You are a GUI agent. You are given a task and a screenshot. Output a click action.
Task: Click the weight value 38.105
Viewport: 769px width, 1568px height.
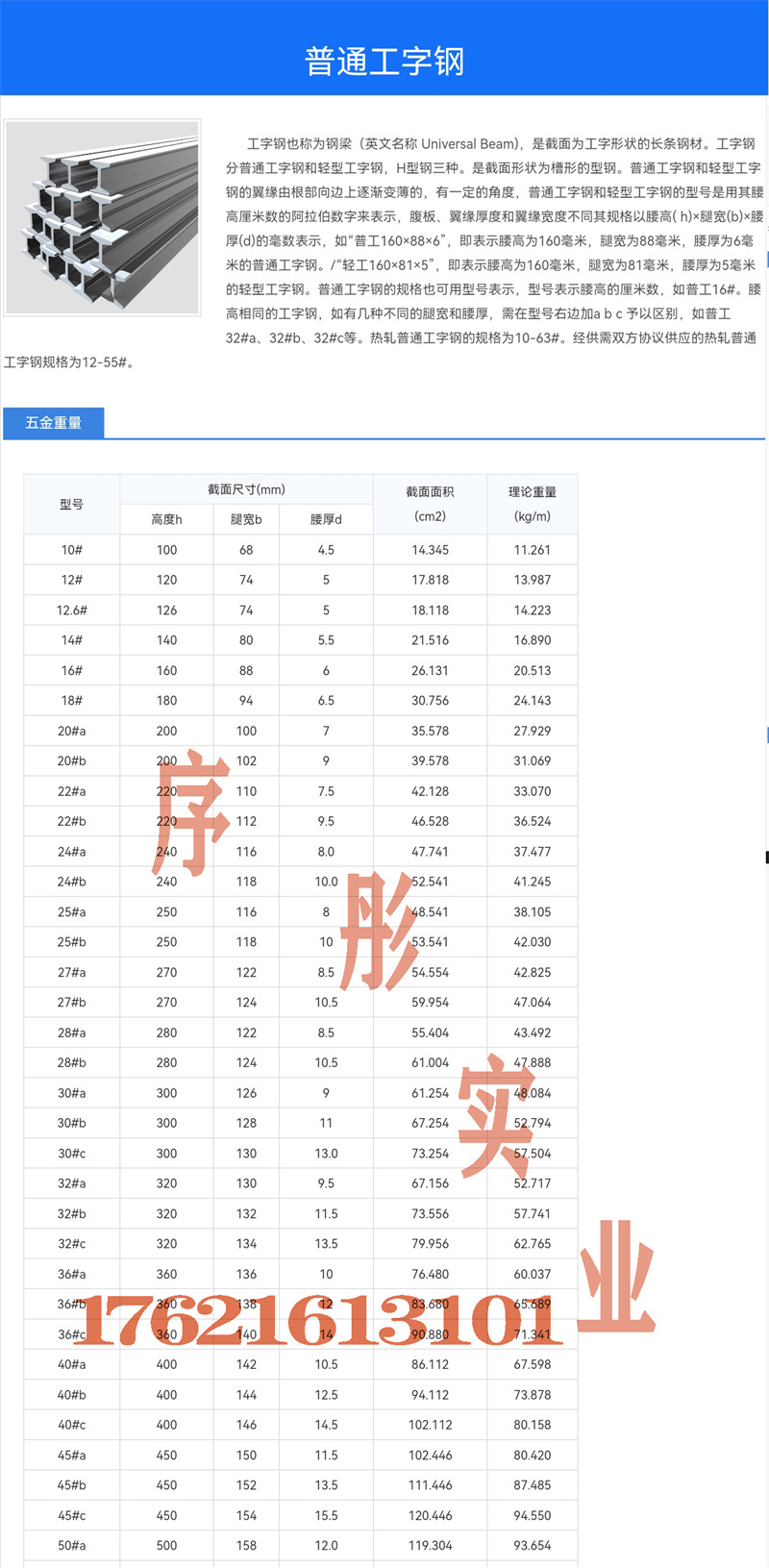(x=533, y=912)
